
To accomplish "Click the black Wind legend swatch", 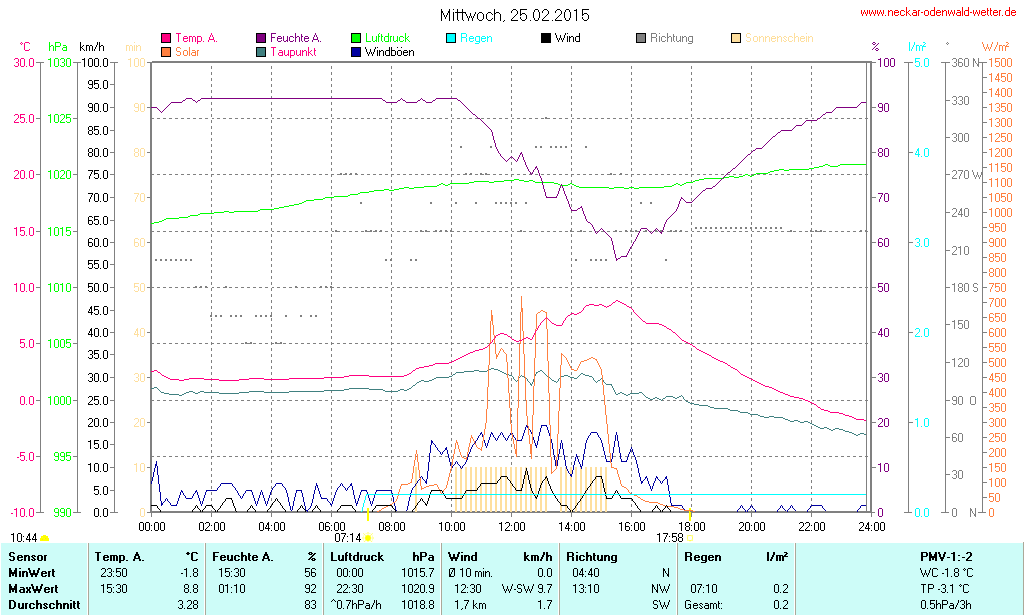I will click(545, 38).
